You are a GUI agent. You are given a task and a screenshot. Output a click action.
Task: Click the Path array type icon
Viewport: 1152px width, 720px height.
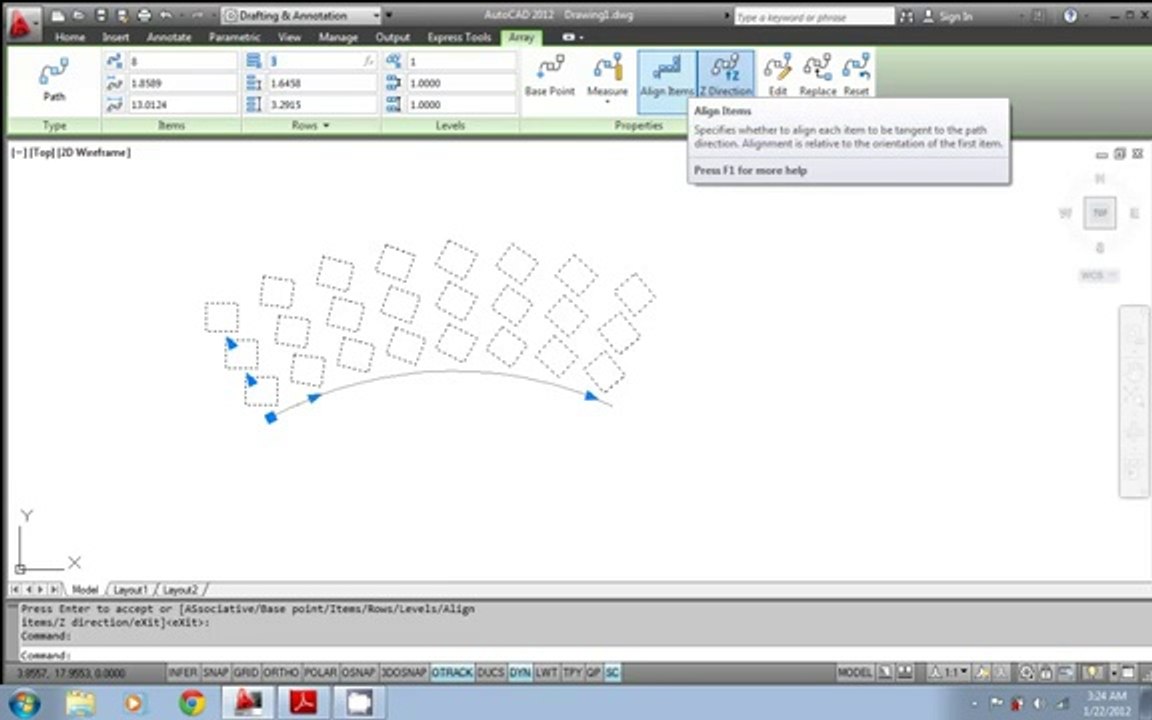tap(54, 80)
